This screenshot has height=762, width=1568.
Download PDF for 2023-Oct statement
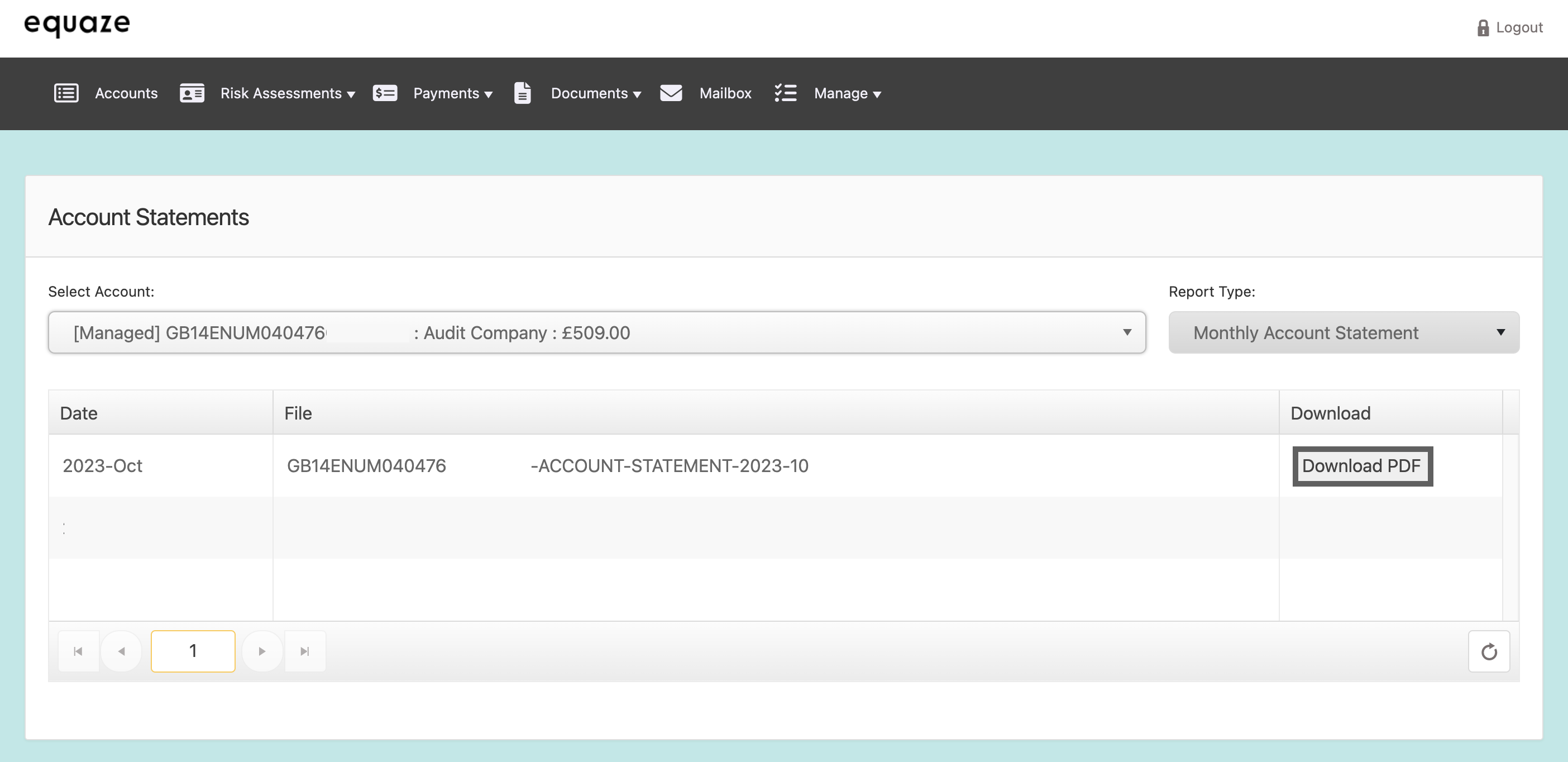(x=1361, y=466)
